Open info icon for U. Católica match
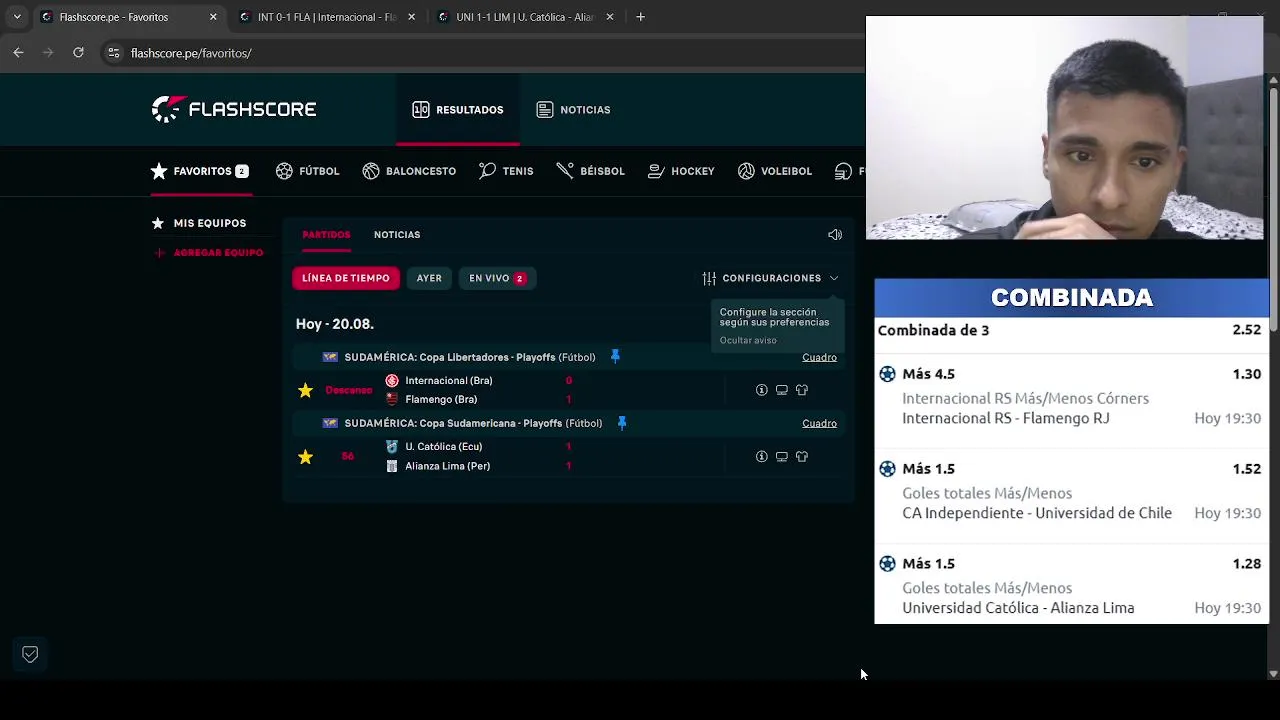 pyautogui.click(x=762, y=457)
